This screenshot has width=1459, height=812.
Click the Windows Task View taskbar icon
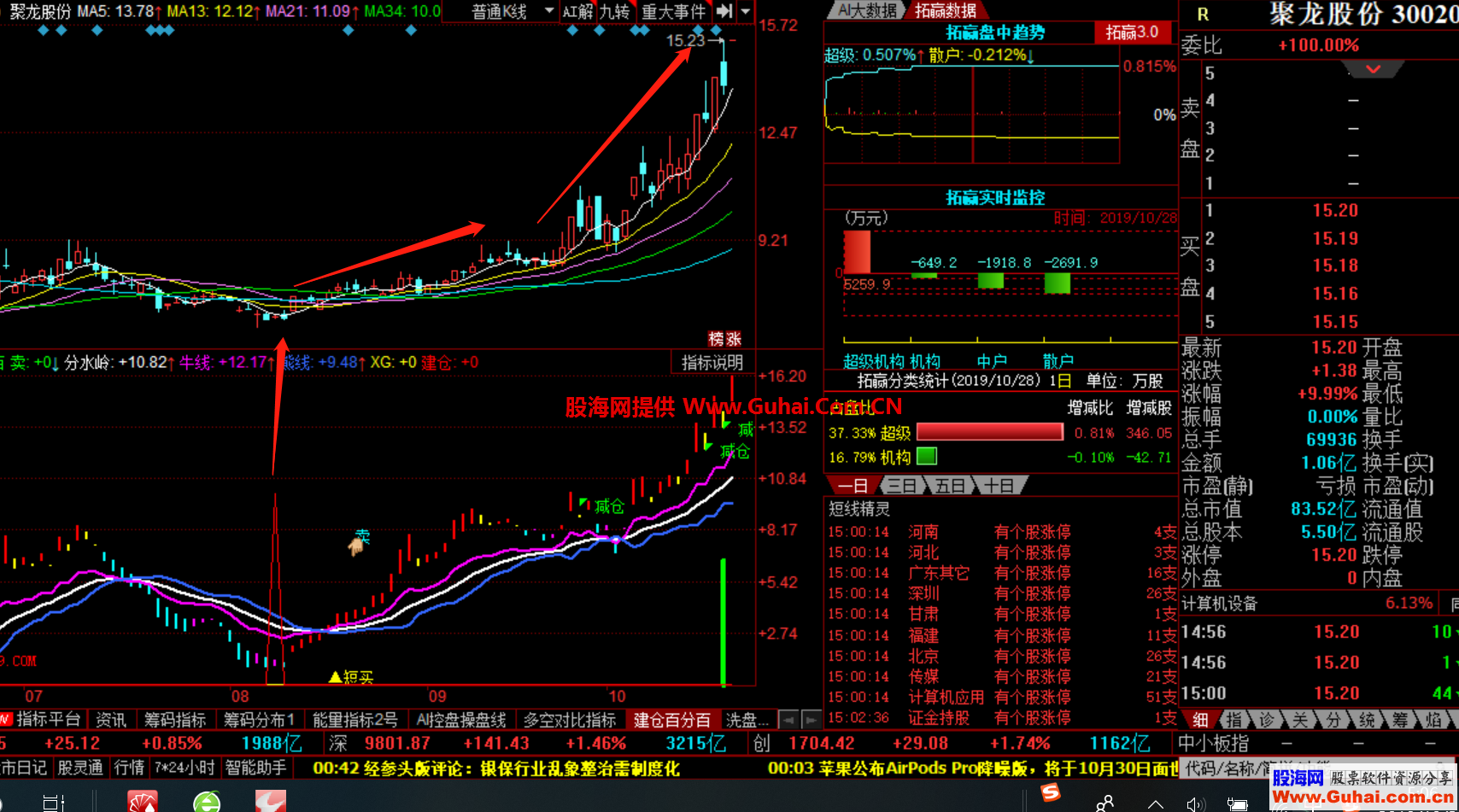coord(53,803)
